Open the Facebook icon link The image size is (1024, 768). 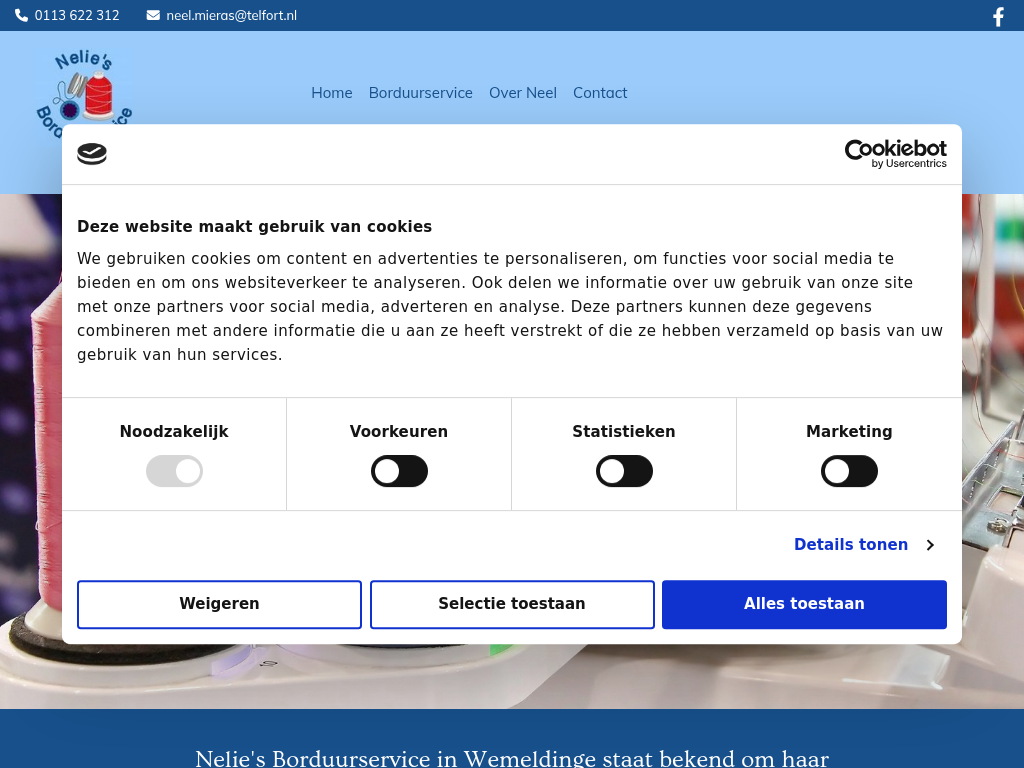pyautogui.click(x=997, y=16)
